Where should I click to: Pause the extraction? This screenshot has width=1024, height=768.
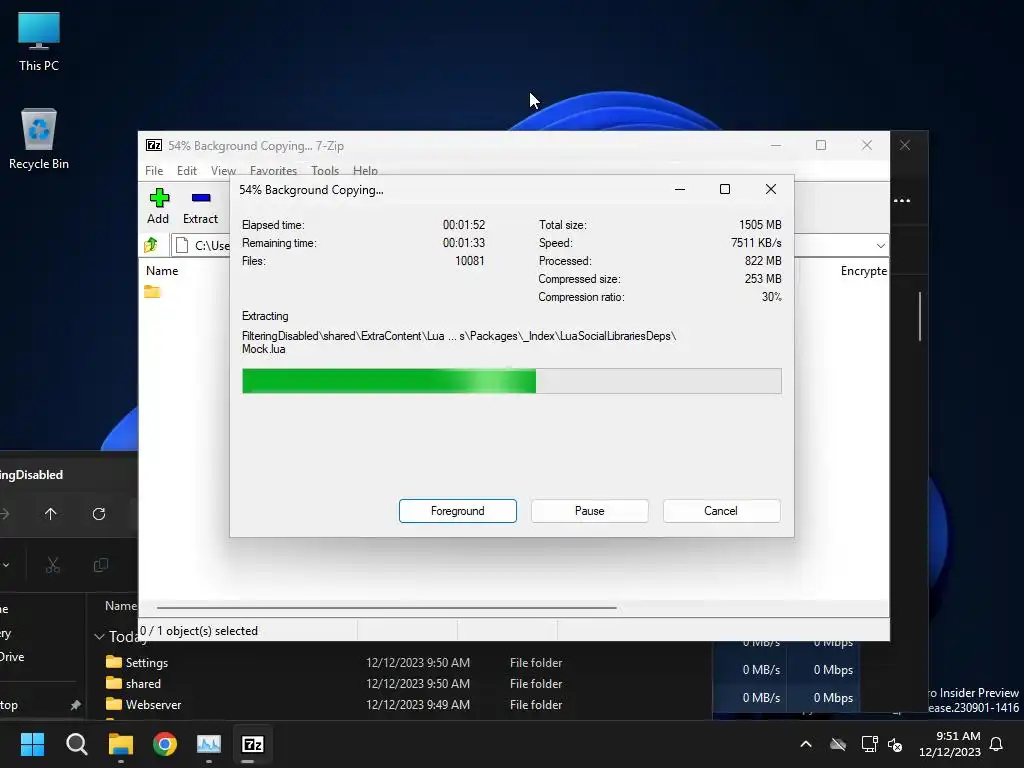(x=590, y=511)
